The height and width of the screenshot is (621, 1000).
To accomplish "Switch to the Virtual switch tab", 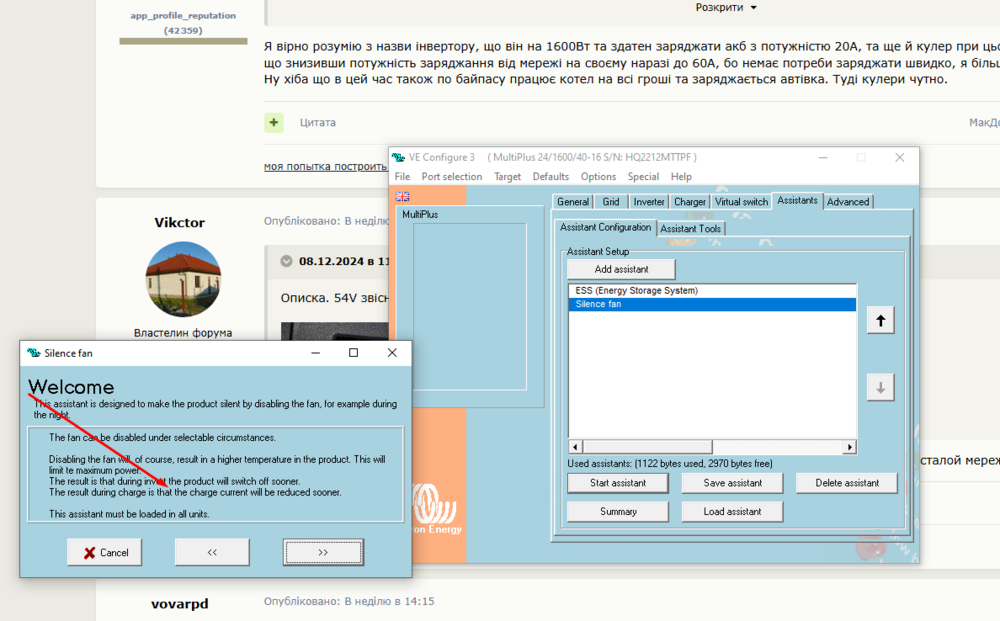I will tap(741, 201).
